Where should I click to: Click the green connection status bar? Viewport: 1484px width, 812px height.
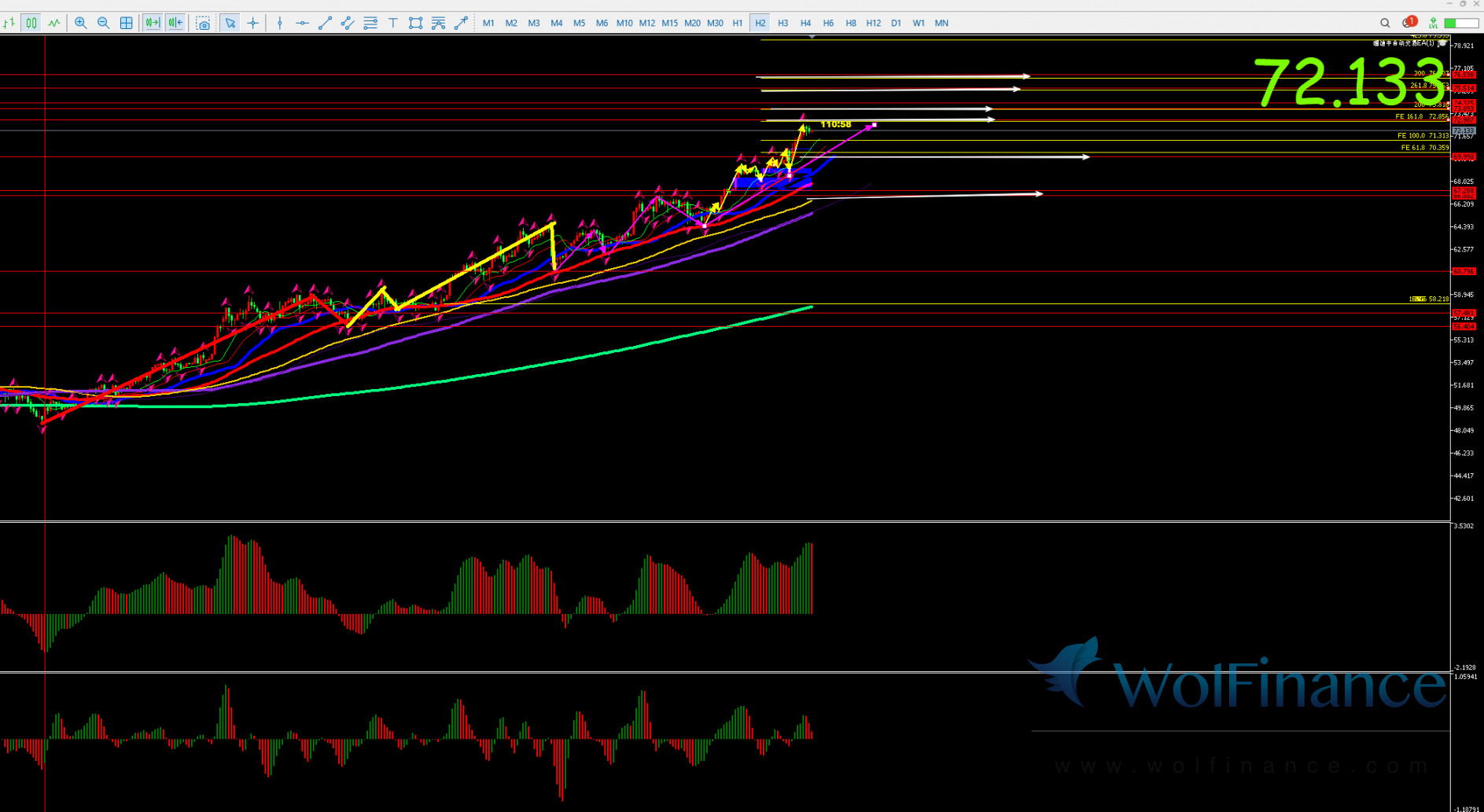[x=1461, y=23]
